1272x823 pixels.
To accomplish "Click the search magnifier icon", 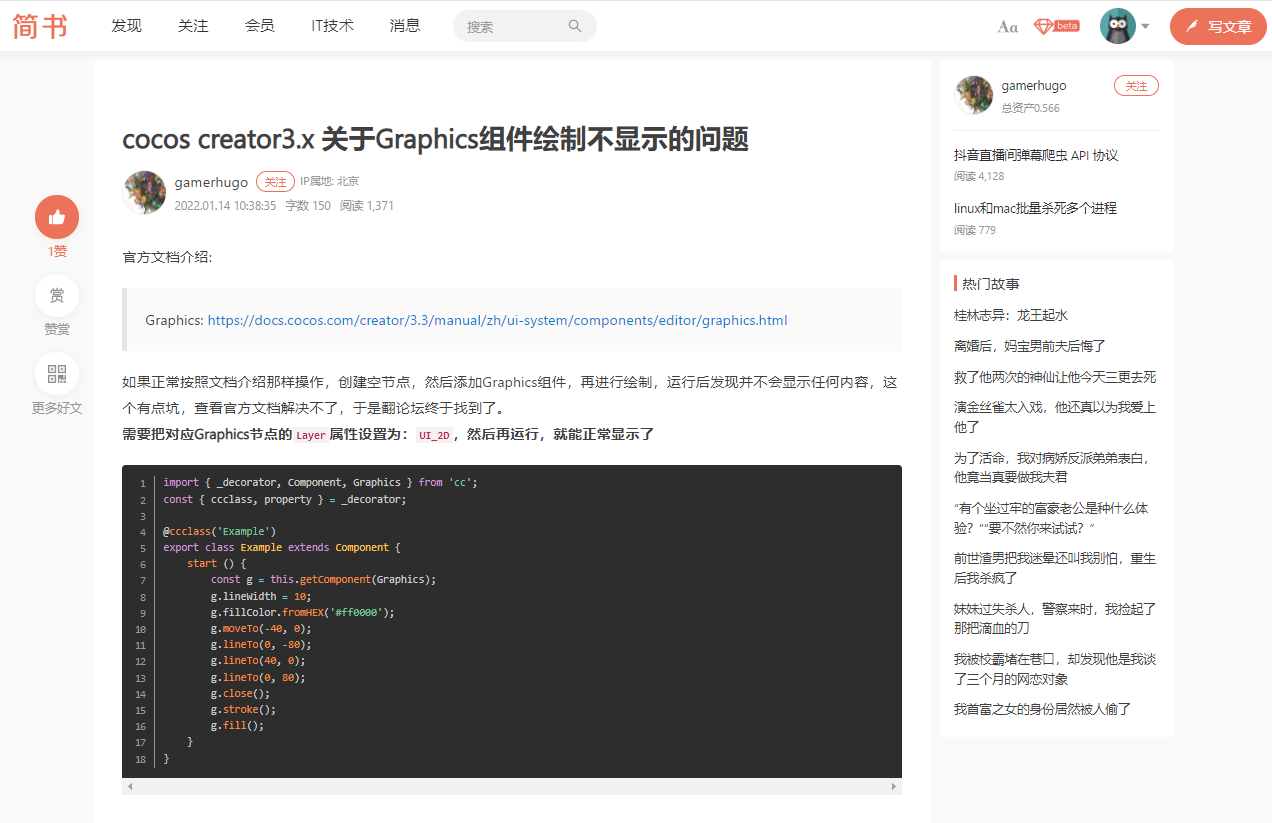I will click(575, 25).
